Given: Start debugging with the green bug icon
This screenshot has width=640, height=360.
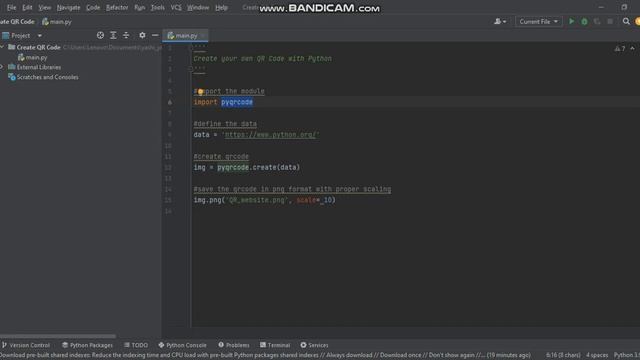Looking at the screenshot, I should [584, 21].
